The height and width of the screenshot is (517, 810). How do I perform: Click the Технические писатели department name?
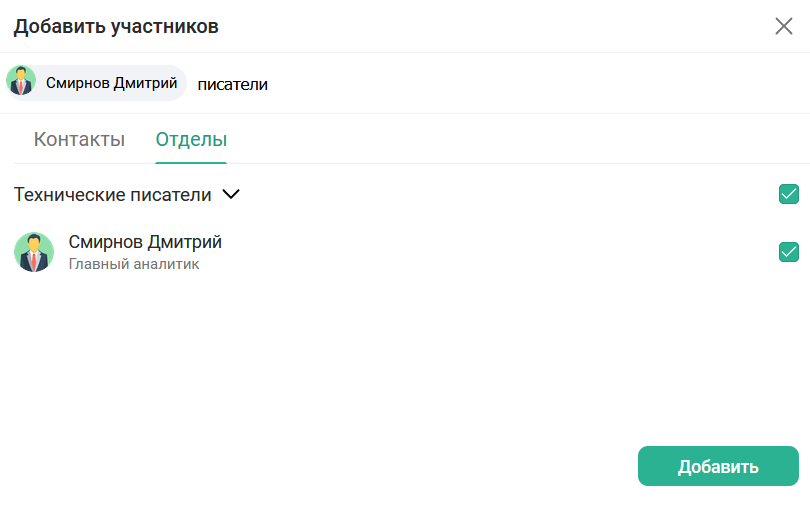click(x=112, y=194)
